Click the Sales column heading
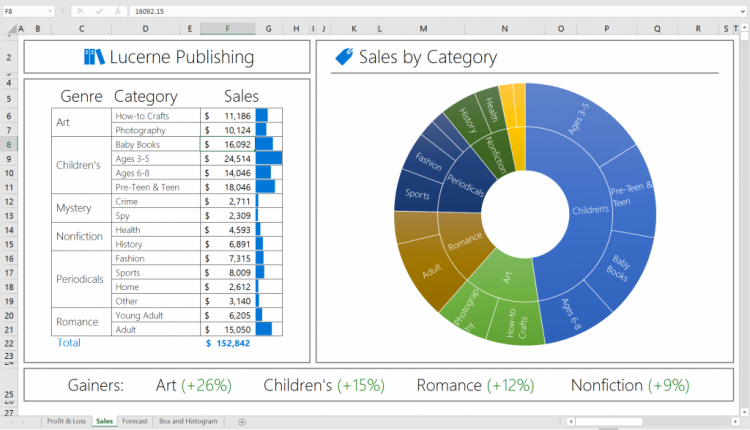Viewport: 750px width, 430px height. (x=242, y=96)
